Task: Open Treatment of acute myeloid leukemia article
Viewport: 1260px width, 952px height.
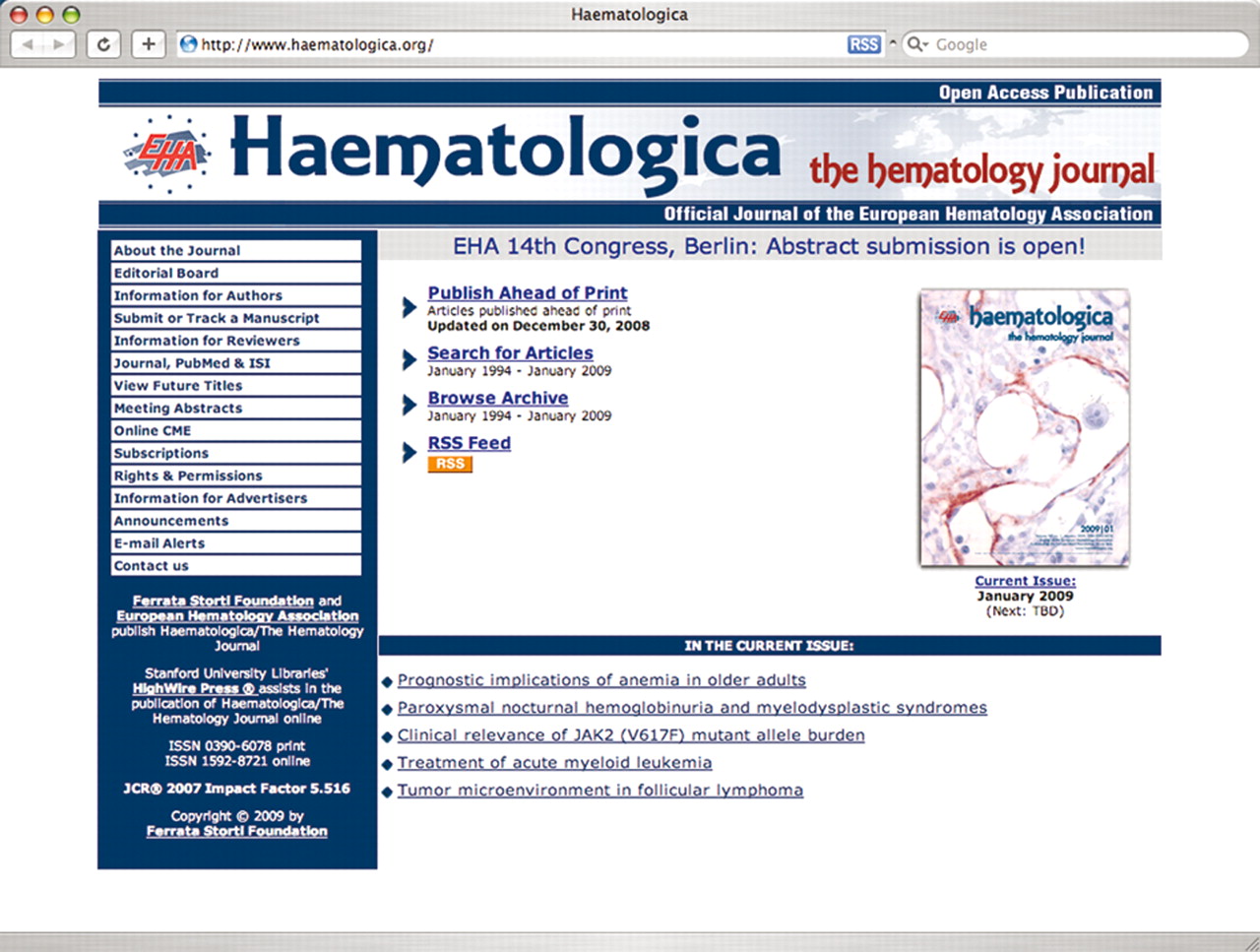Action: click(x=554, y=763)
